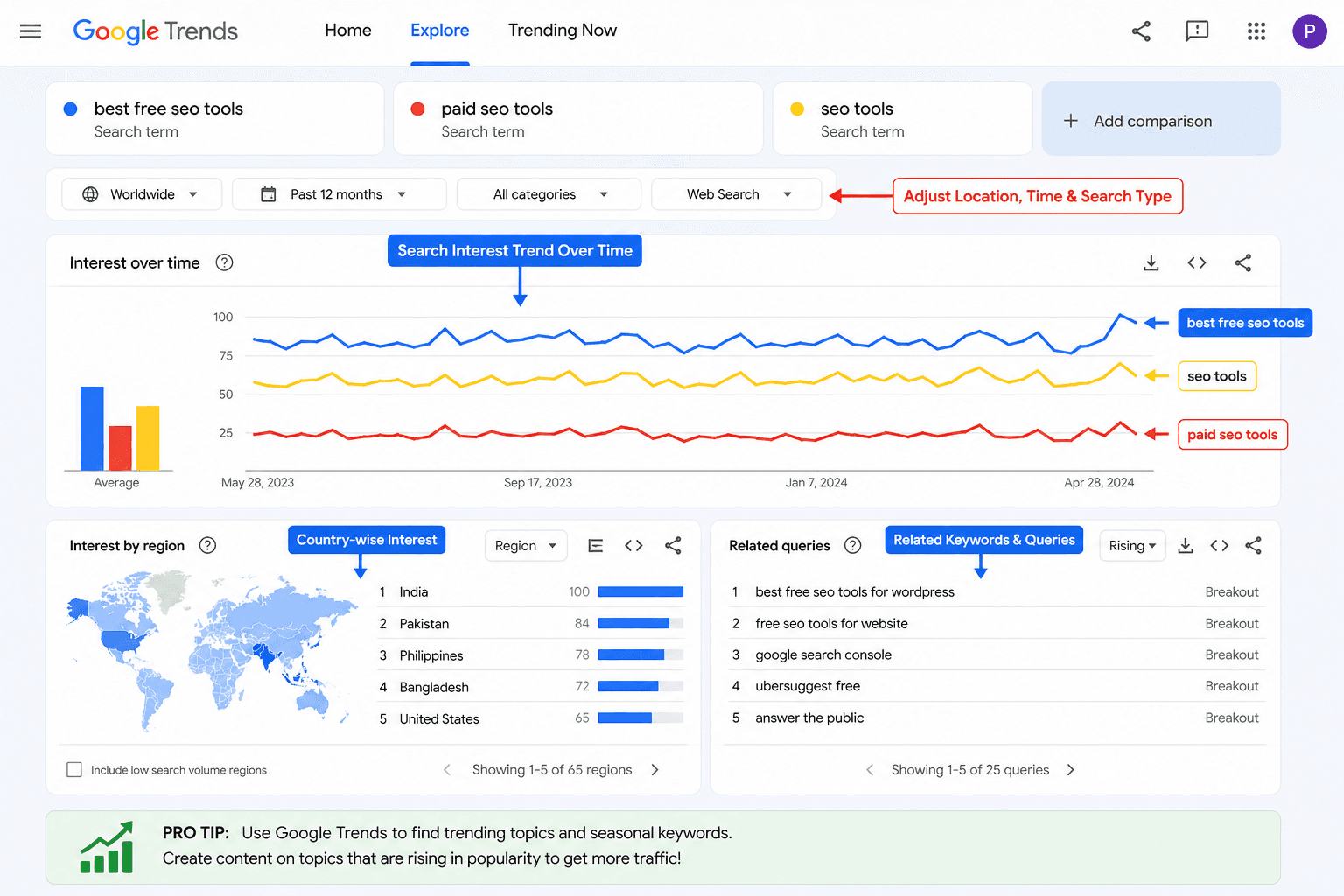Embed the Interest over time chart
This screenshot has width=1344, height=896.
click(x=1197, y=262)
